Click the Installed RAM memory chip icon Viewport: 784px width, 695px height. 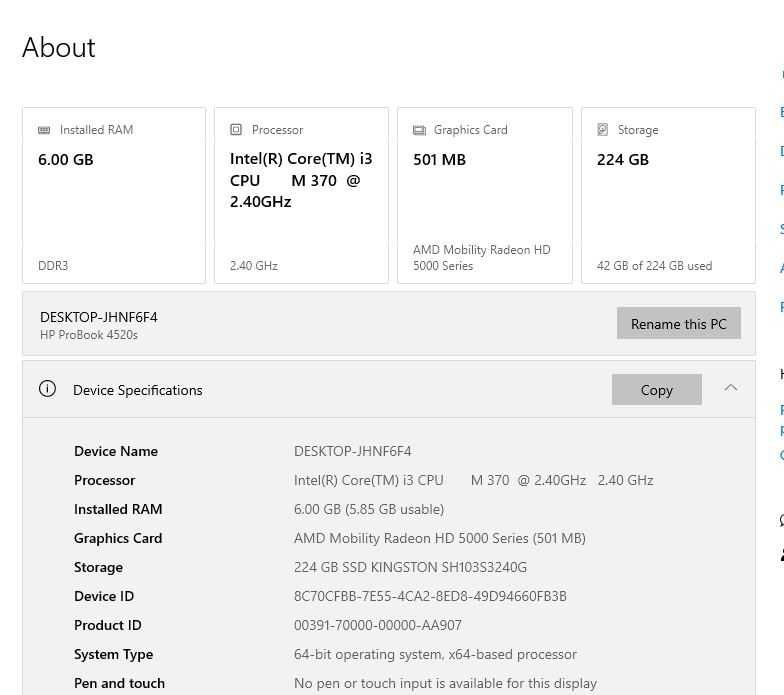[44, 130]
